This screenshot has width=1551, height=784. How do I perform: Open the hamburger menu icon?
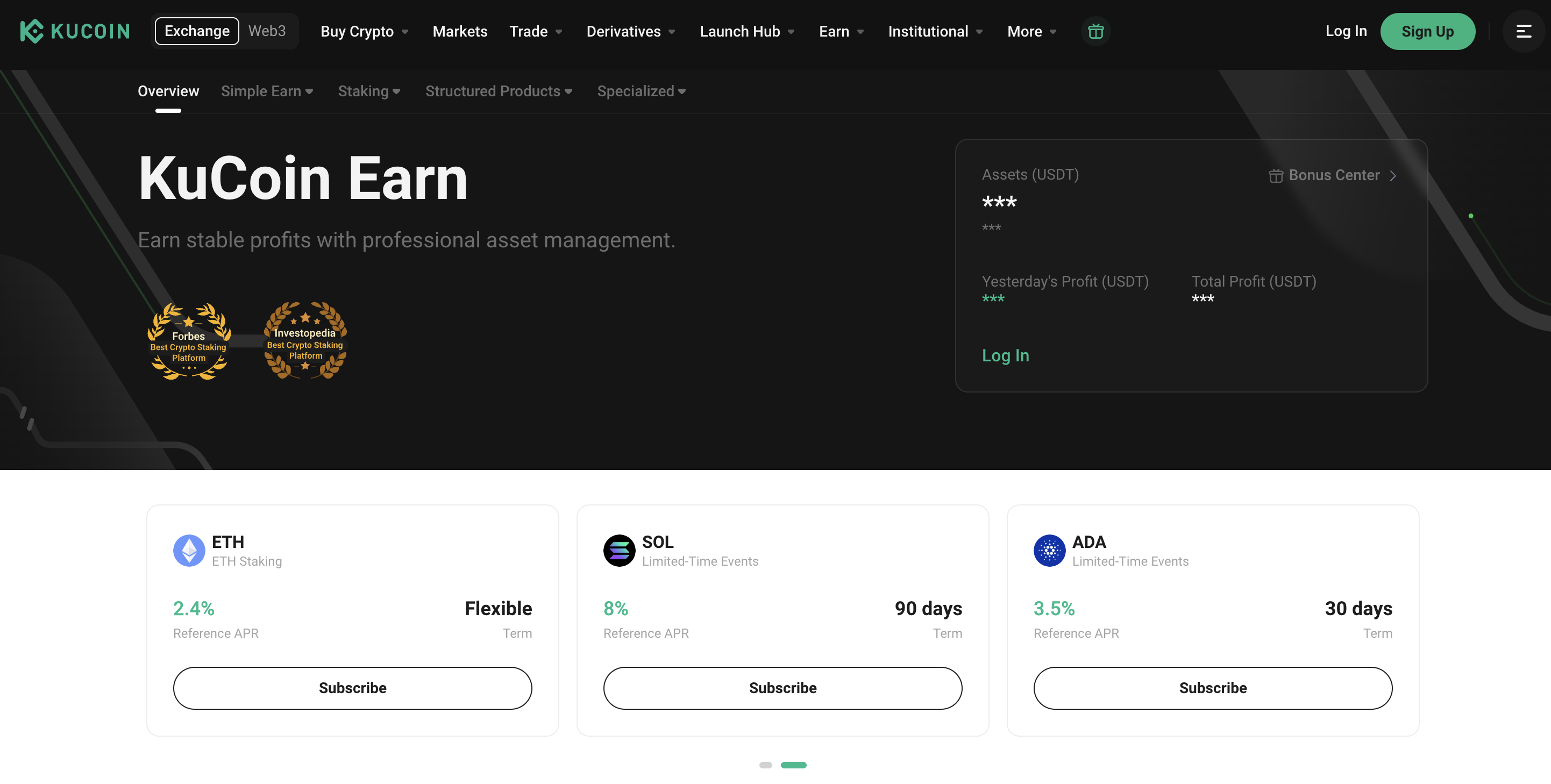coord(1523,31)
